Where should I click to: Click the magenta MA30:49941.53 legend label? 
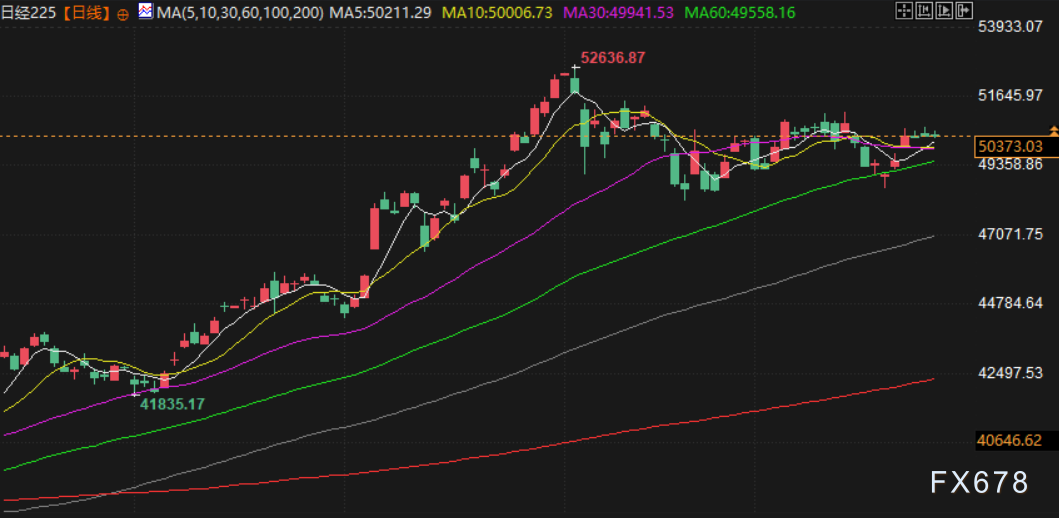pyautogui.click(x=620, y=13)
